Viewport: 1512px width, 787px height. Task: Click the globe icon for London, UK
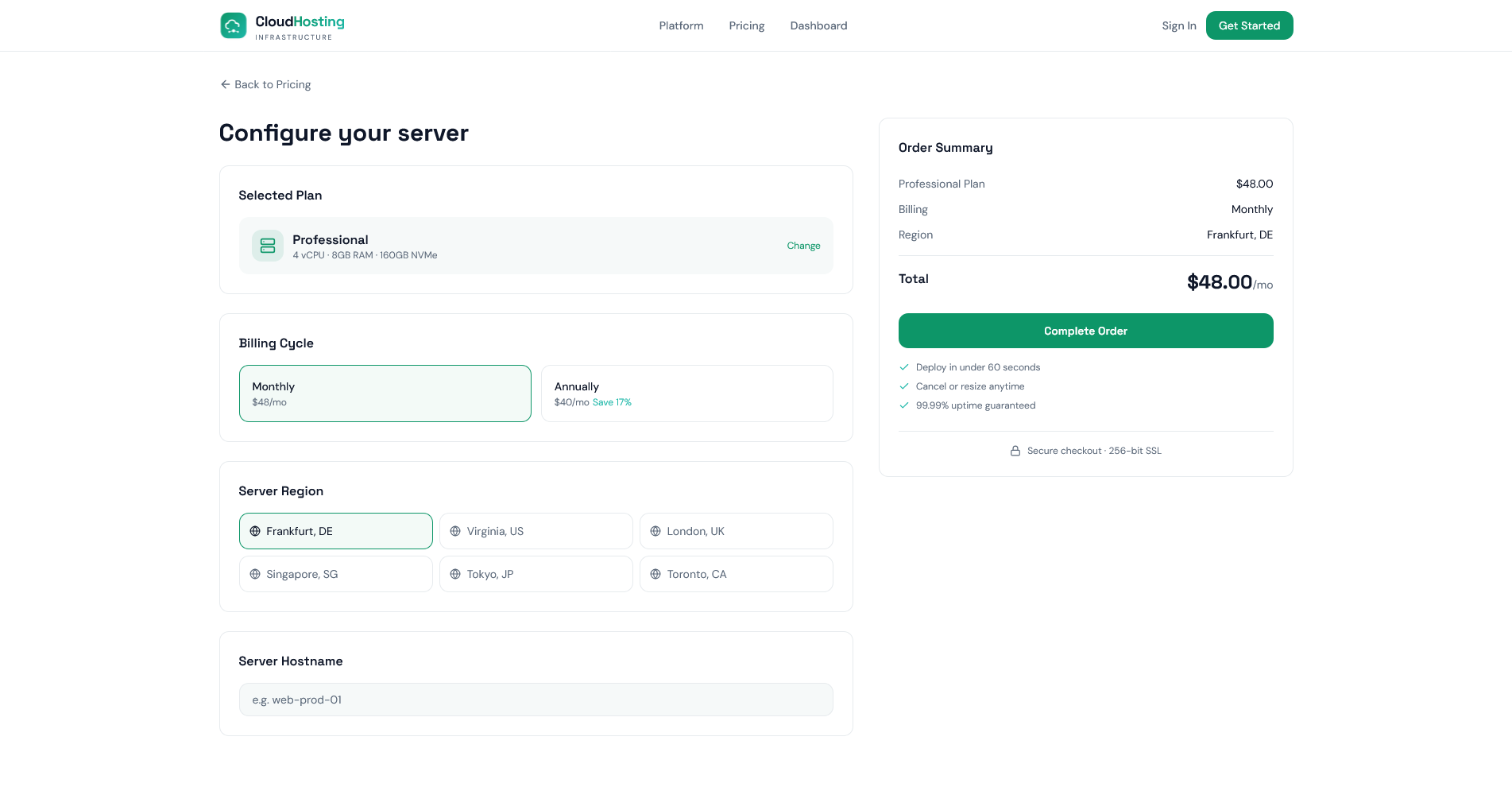(x=655, y=531)
